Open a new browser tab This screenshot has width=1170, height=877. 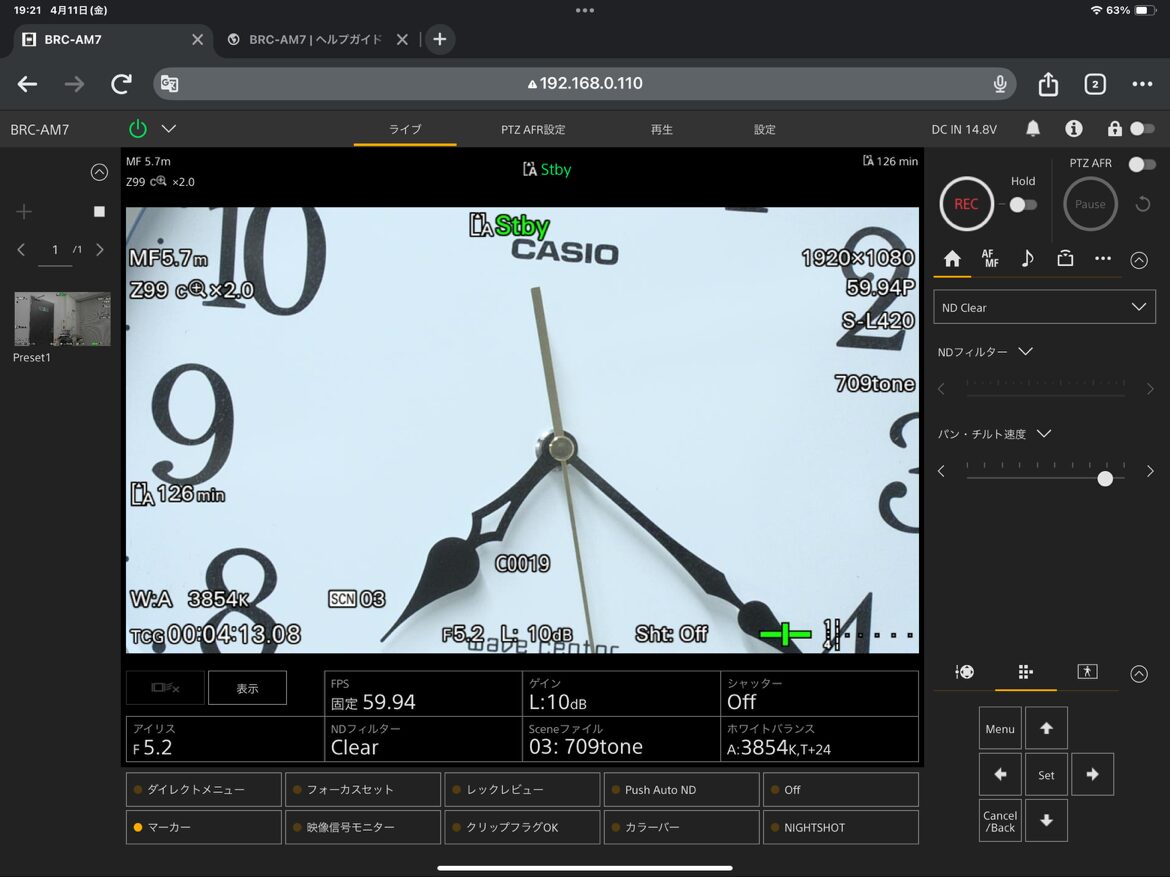tap(439, 40)
